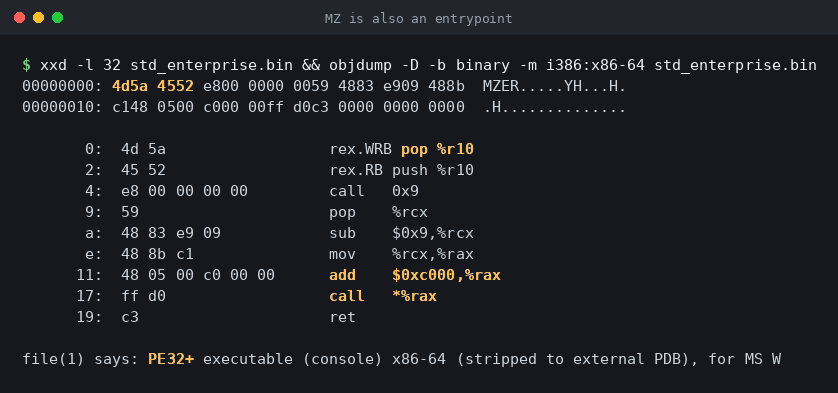This screenshot has width=838, height=393.
Task: Click the 'pop %rcx' instruction
Action: tap(378, 212)
